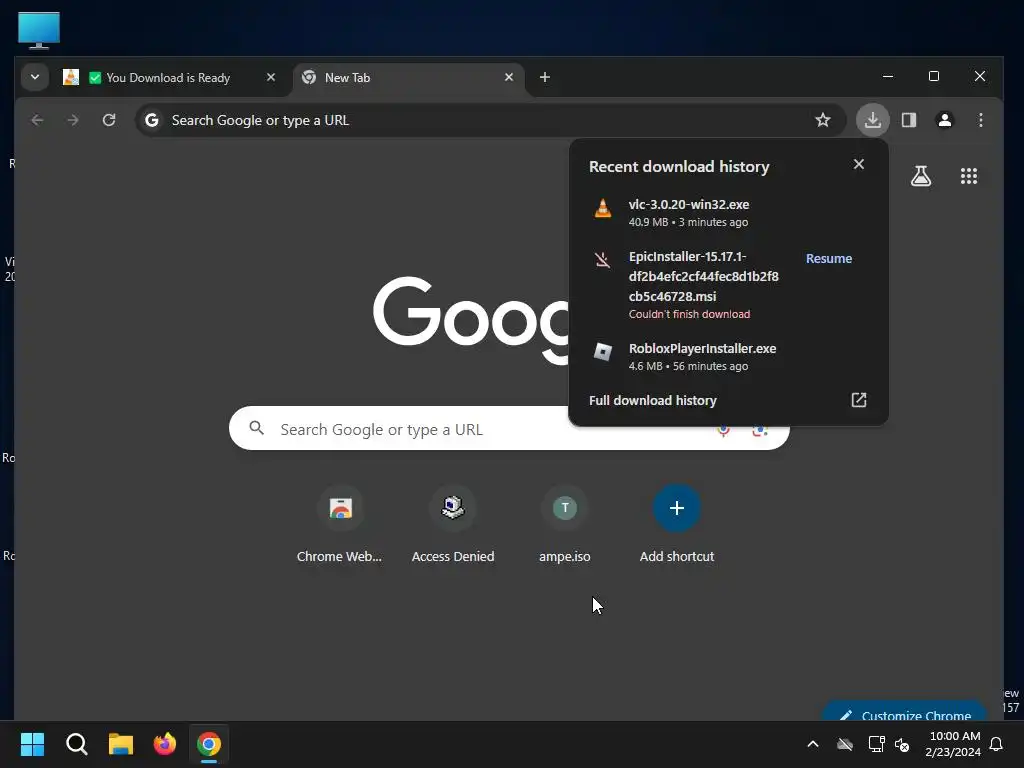Screen dimensions: 1024x768
Task: Switch to the New Tab tab
Action: [408, 78]
